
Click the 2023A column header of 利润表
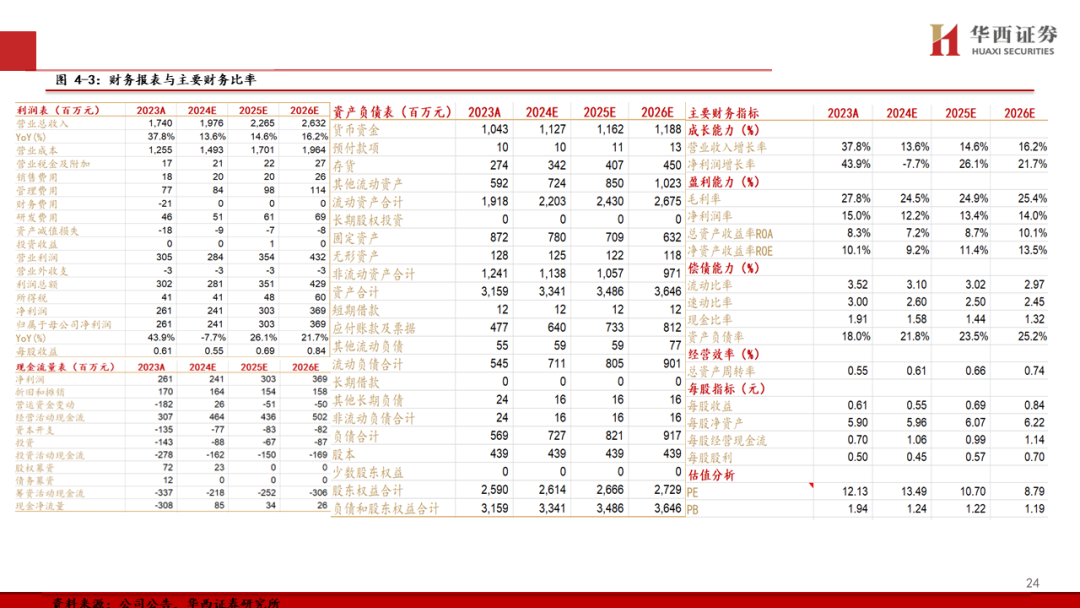[x=151, y=110]
